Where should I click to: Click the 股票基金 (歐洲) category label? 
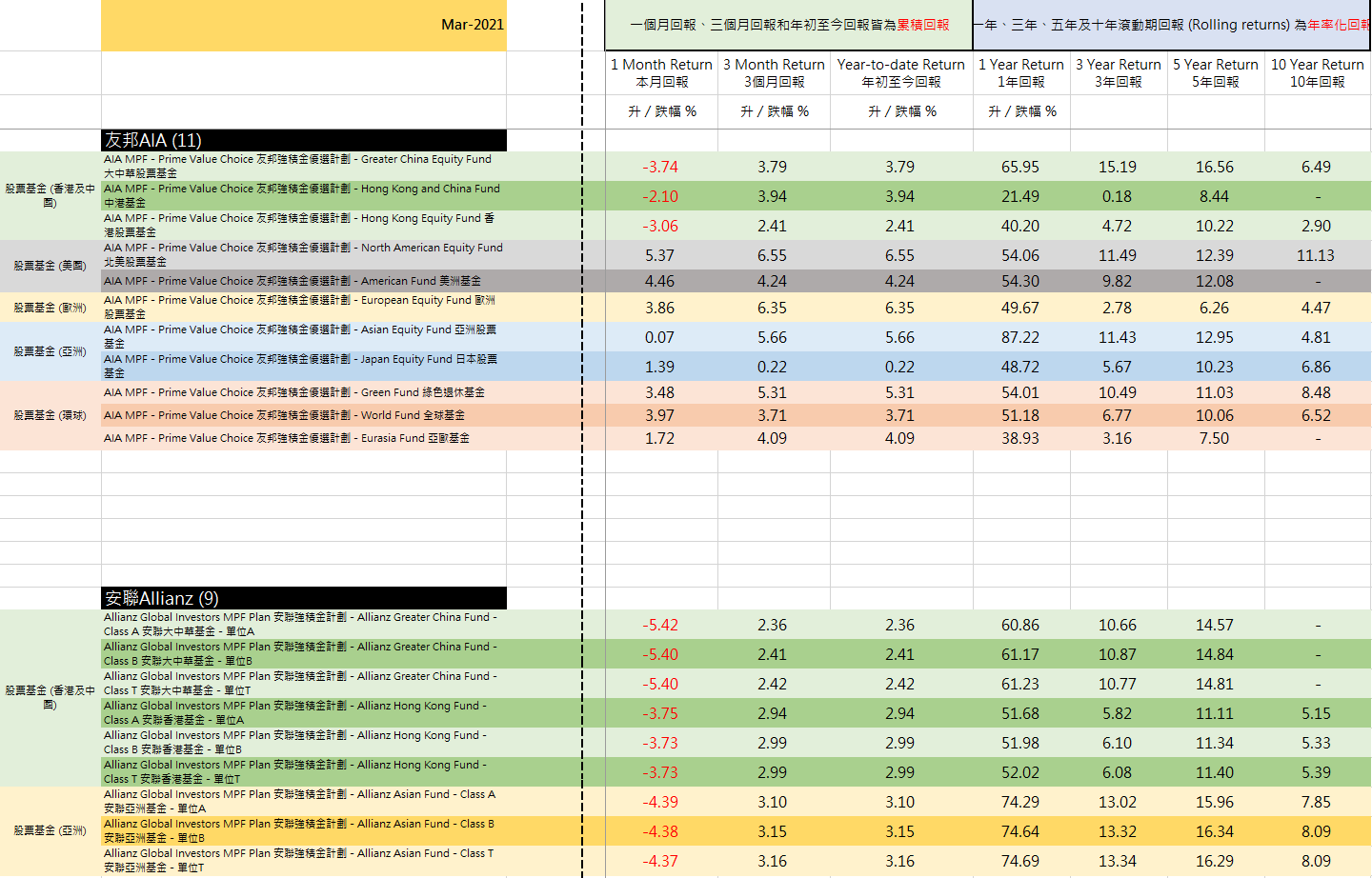coord(50,308)
